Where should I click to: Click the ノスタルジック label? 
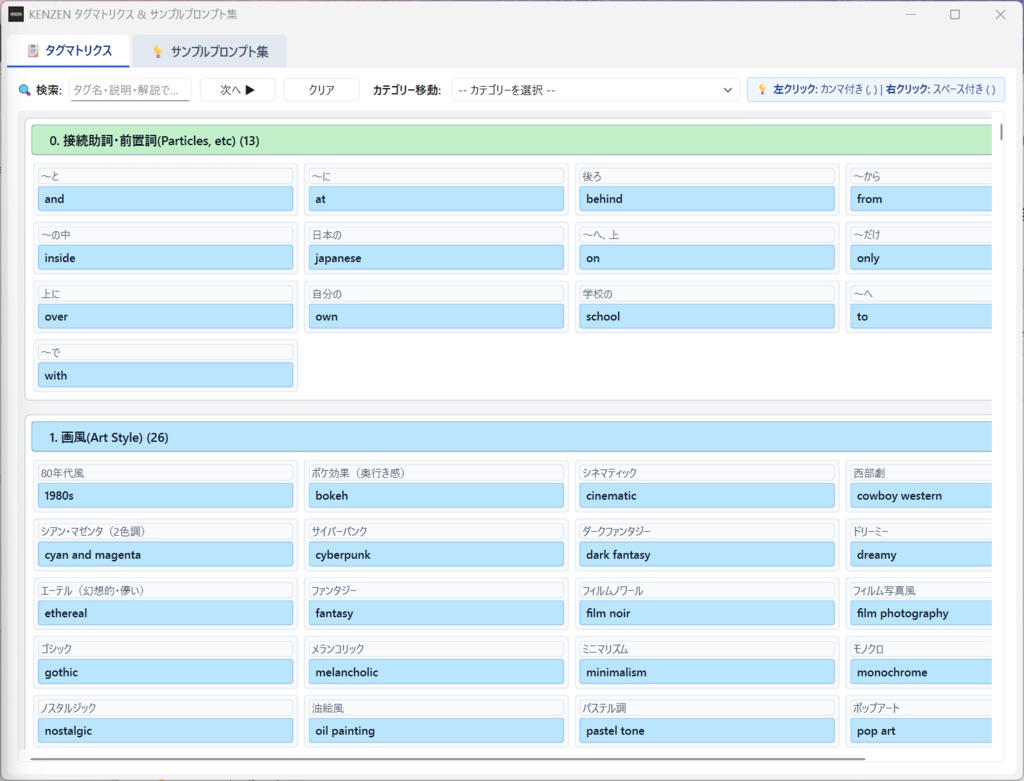pyautogui.click(x=165, y=707)
